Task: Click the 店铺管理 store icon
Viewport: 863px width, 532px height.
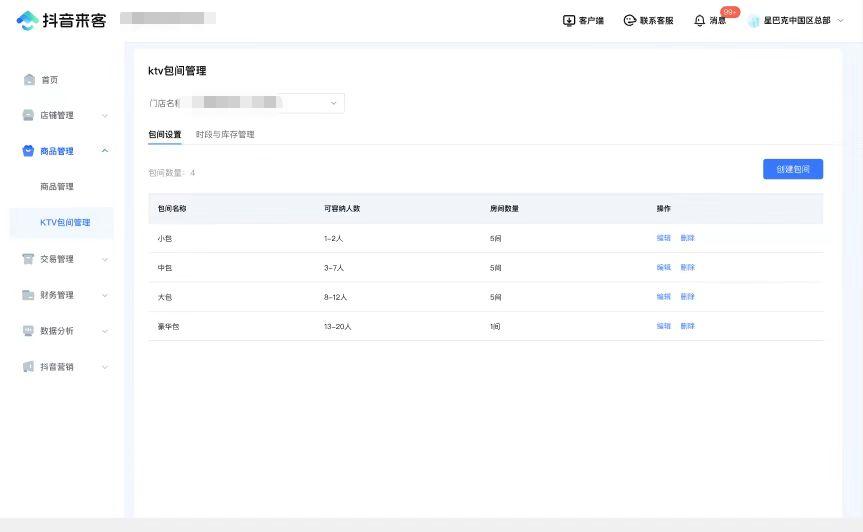Action: click(29, 115)
